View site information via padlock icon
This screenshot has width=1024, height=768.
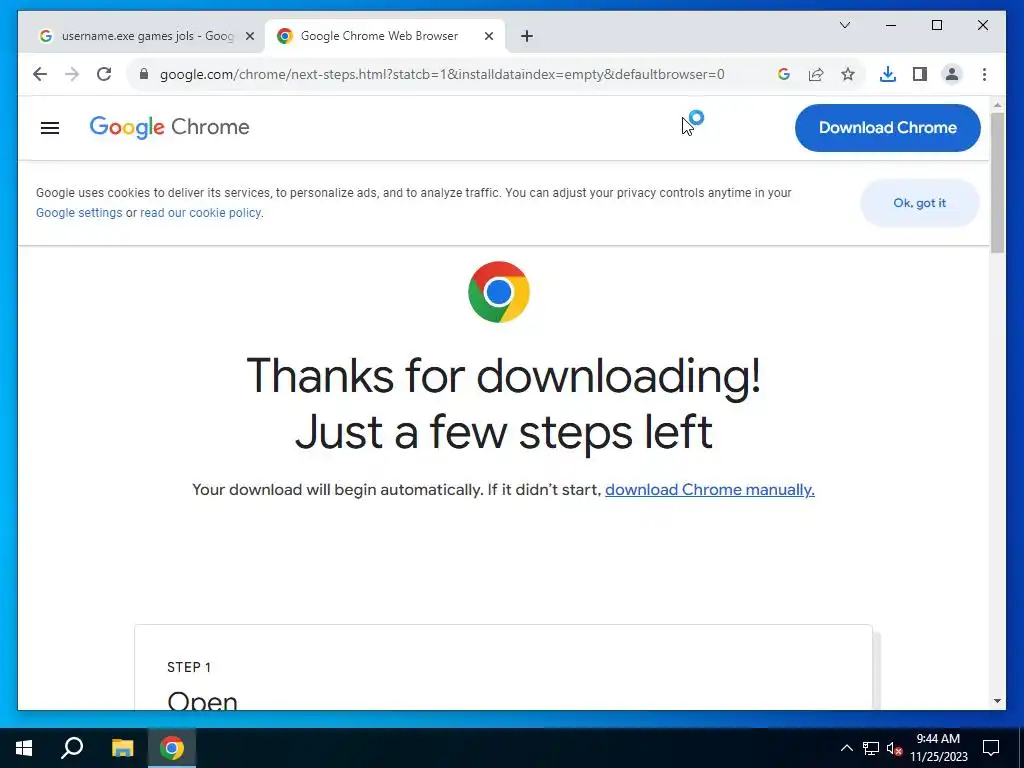(x=144, y=74)
